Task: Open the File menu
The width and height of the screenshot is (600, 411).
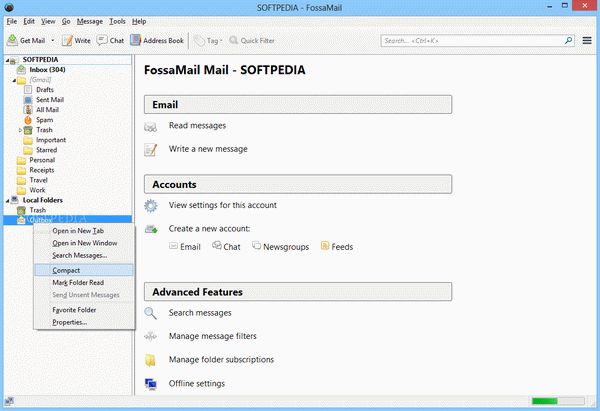Action: (x=11, y=21)
